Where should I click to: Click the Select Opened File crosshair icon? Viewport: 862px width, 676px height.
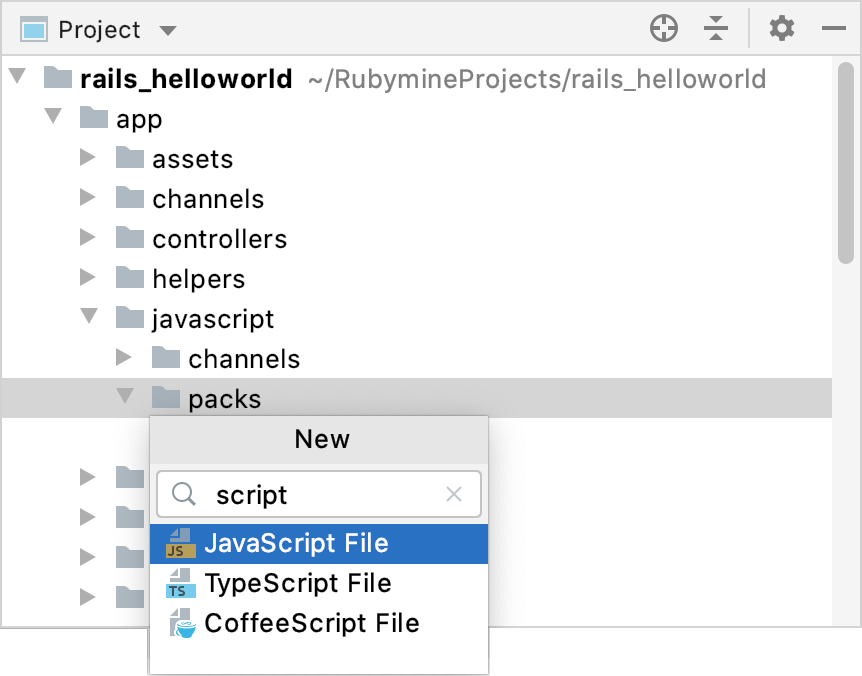pyautogui.click(x=663, y=28)
